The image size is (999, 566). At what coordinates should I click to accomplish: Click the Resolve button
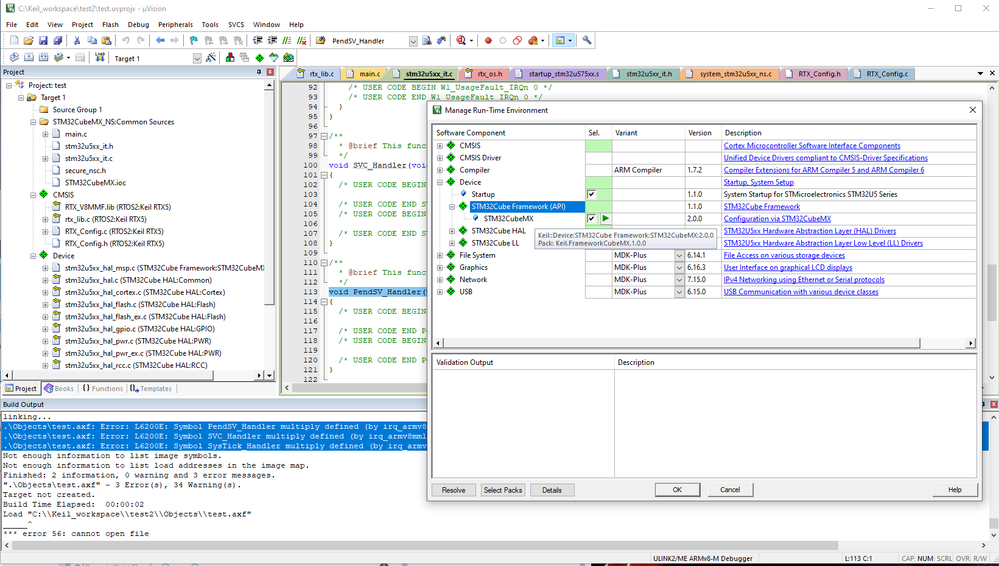pos(453,490)
